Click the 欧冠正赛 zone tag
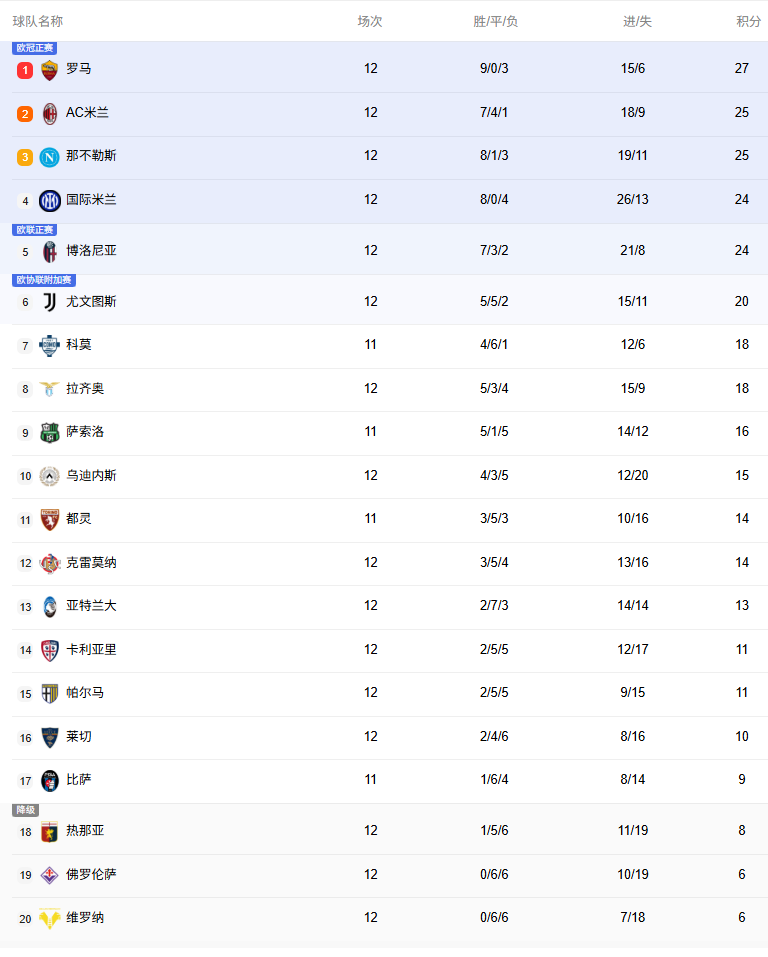Viewport: 768px width, 957px height. point(35,48)
